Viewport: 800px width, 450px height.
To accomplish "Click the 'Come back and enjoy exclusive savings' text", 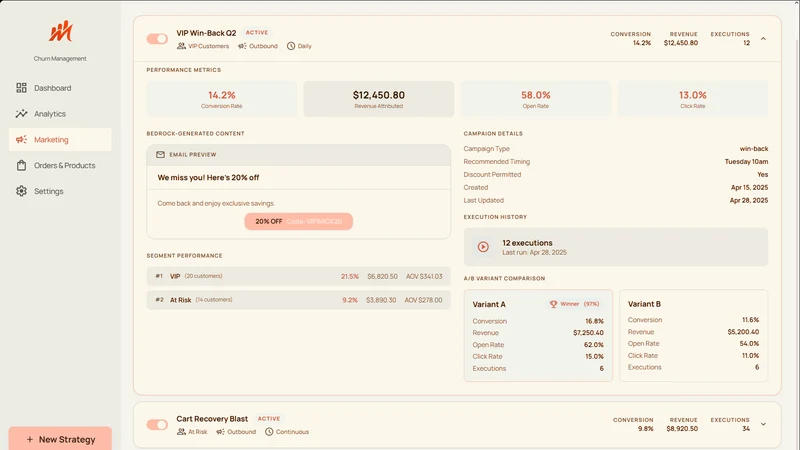I will [x=216, y=203].
